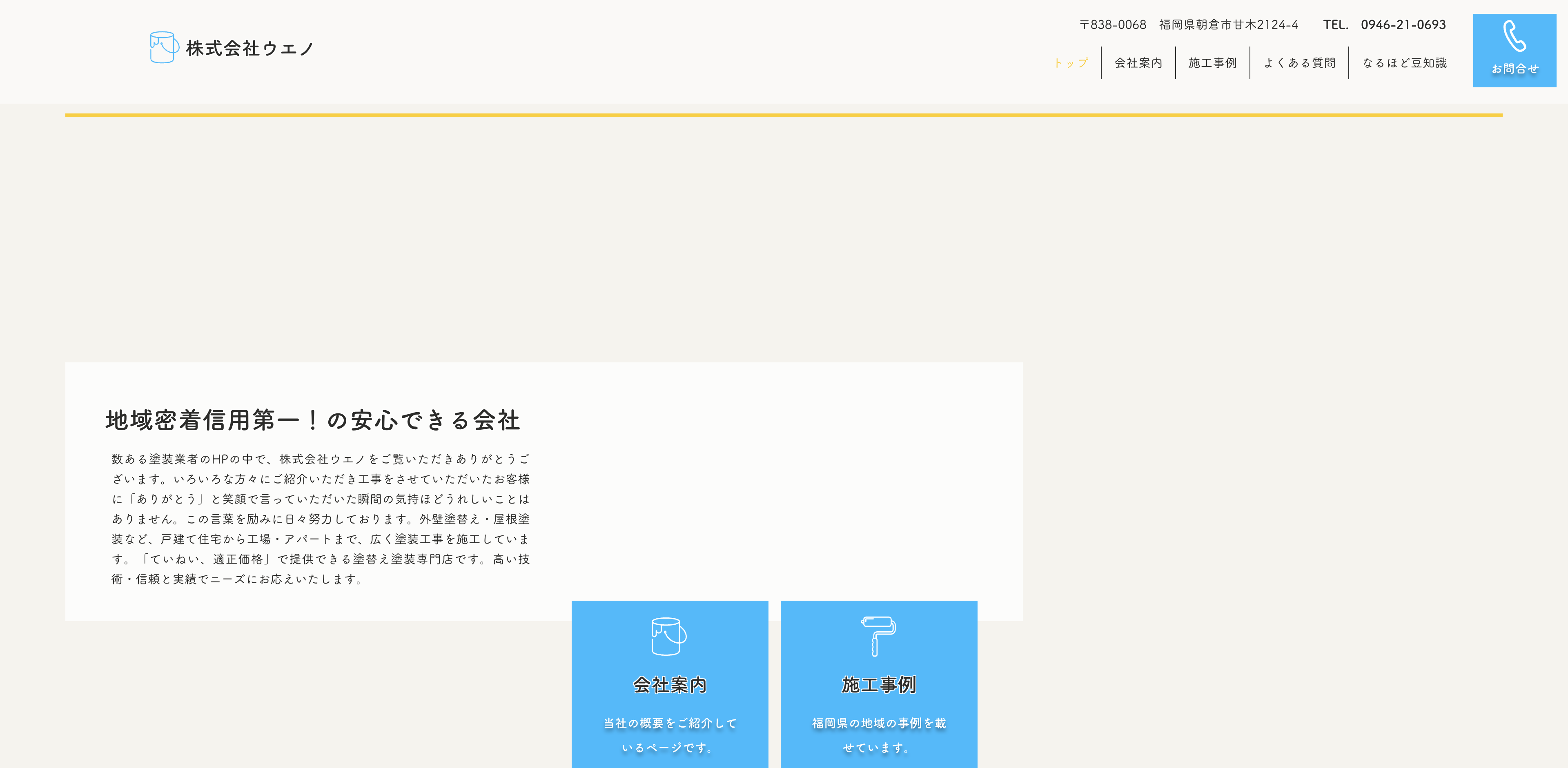Click the お問合せ button label
Image resolution: width=1568 pixels, height=768 pixels.
tap(1515, 69)
